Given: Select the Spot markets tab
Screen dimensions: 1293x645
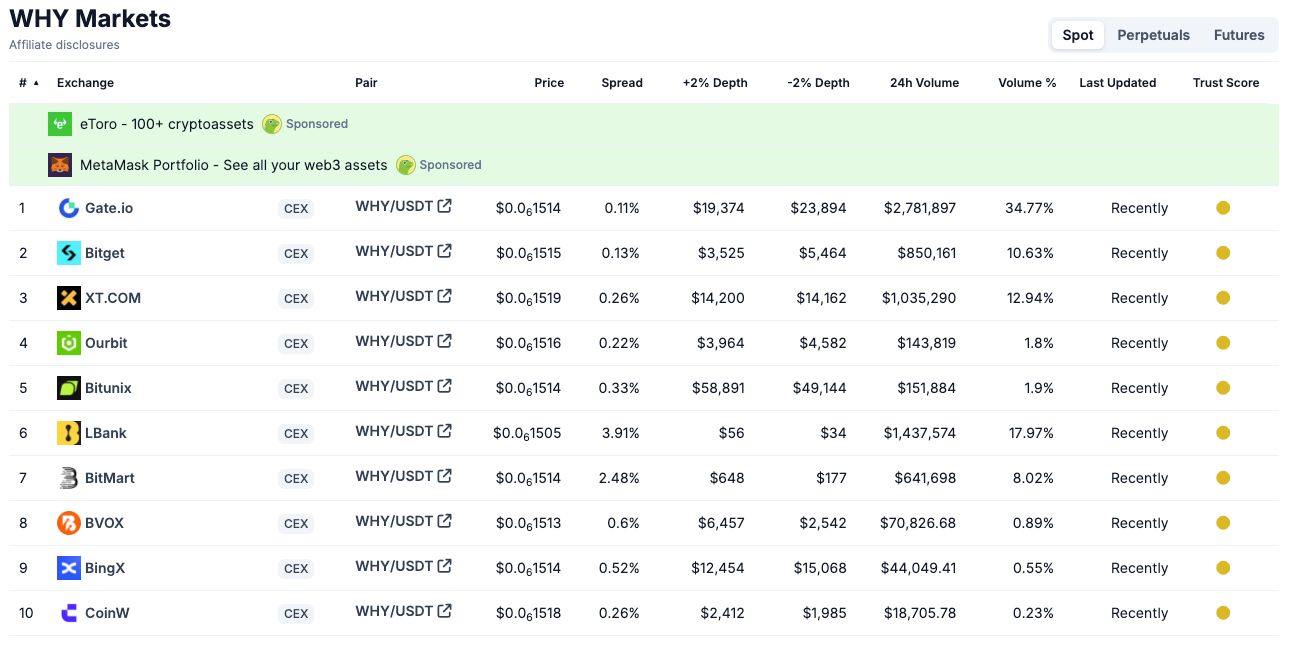Looking at the screenshot, I should (x=1077, y=35).
